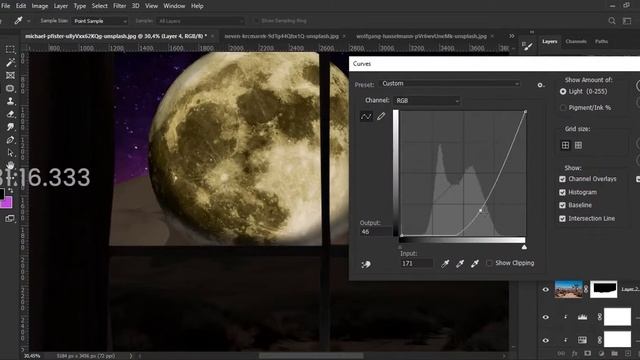Open the Curves Preset Custom dropdown
Image resolution: width=640 pixels, height=360 pixels.
pyautogui.click(x=451, y=84)
